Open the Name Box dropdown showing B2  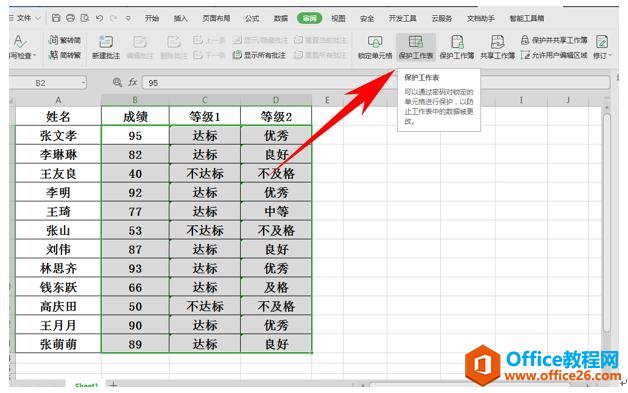pos(83,83)
